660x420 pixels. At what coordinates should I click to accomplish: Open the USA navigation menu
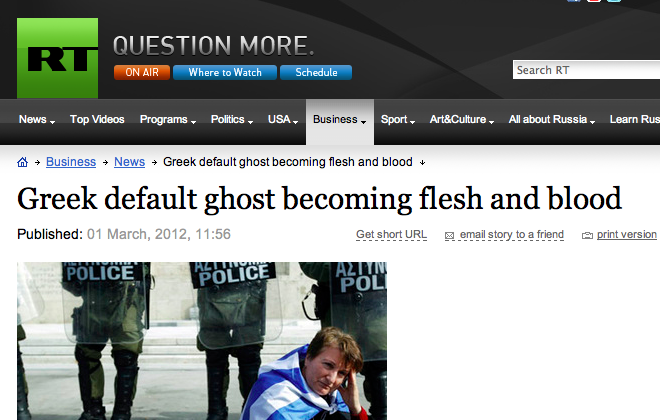pyautogui.click(x=283, y=120)
